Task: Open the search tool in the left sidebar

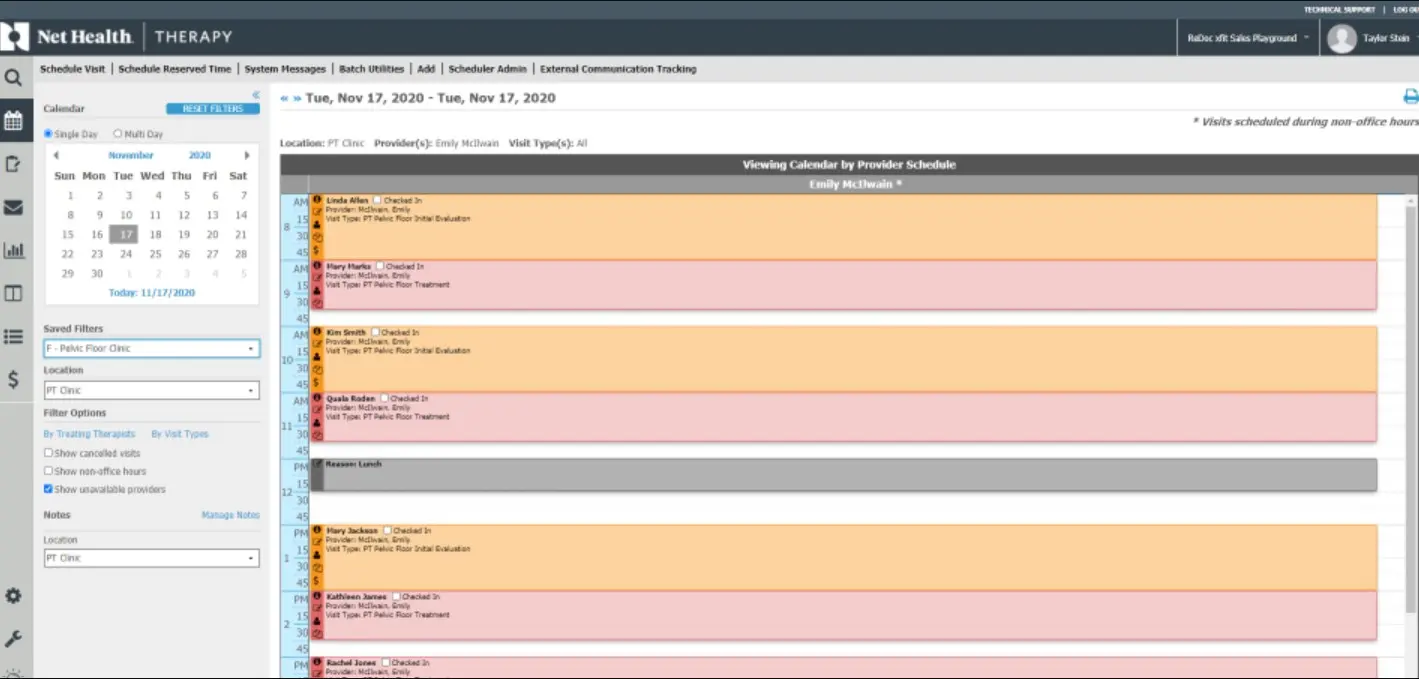Action: pos(14,77)
